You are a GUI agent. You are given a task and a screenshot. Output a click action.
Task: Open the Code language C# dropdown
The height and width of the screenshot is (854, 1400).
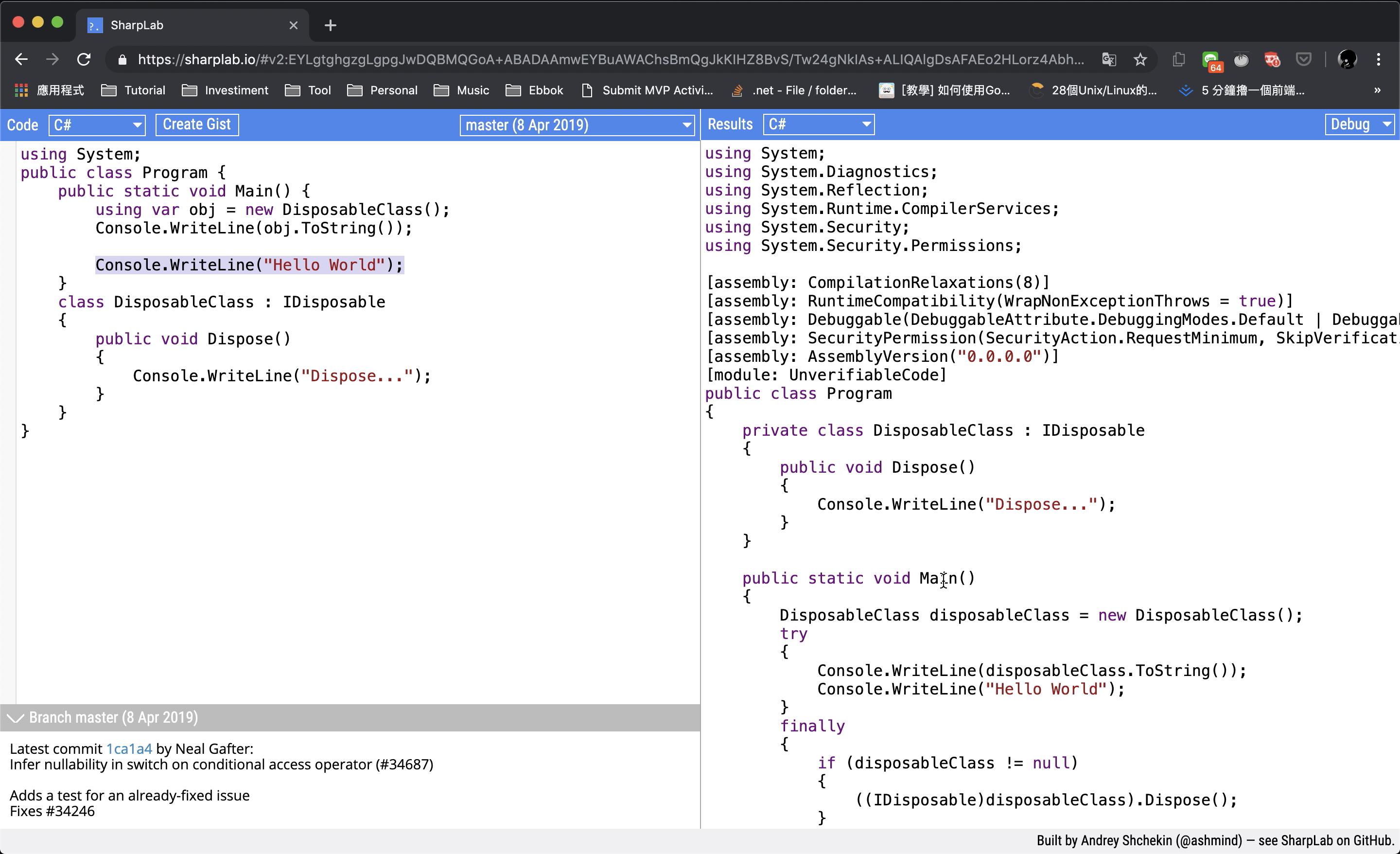pyautogui.click(x=97, y=125)
